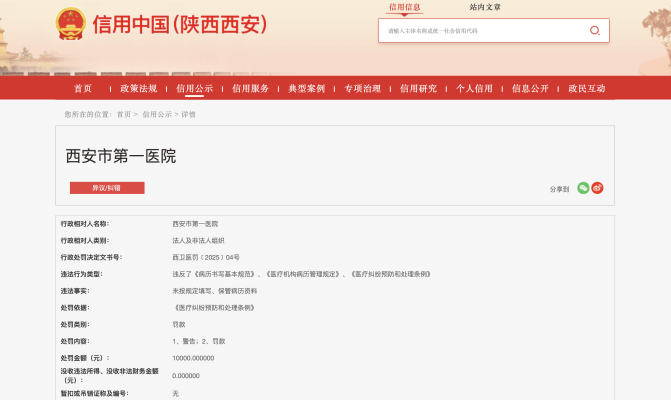
Task: Click the 暂扣或吊销证称及编号 value 无
Action: [175, 393]
